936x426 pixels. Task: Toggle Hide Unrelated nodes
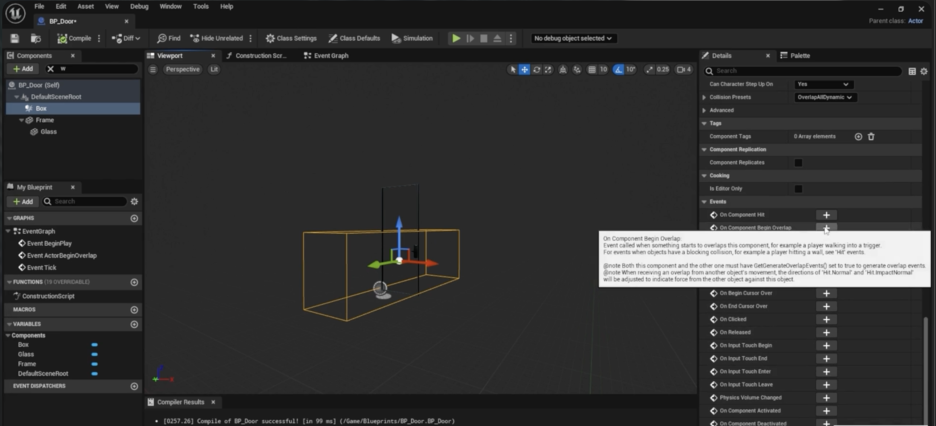[x=216, y=38]
